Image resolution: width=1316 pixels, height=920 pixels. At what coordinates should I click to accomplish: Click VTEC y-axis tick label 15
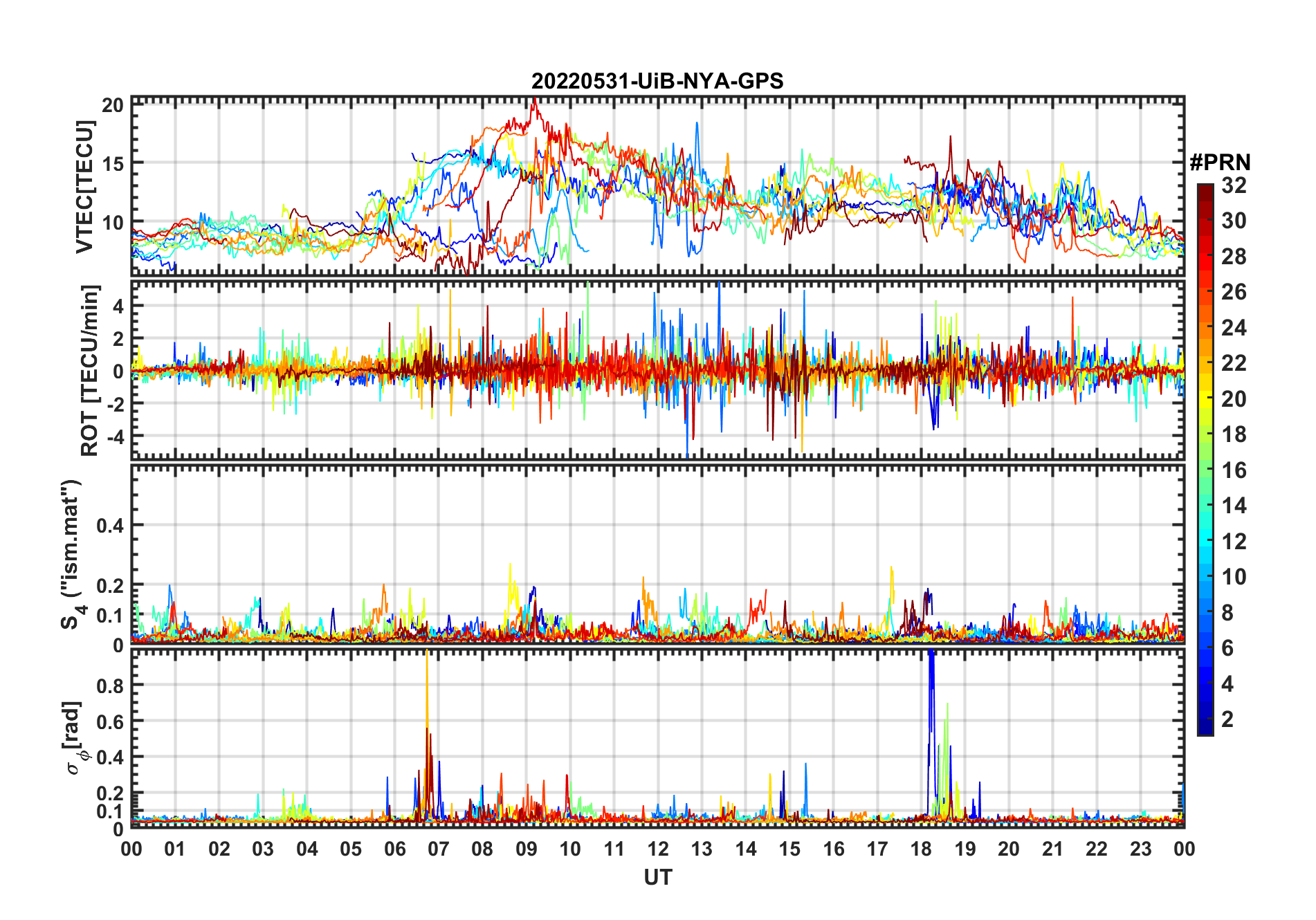(x=112, y=164)
